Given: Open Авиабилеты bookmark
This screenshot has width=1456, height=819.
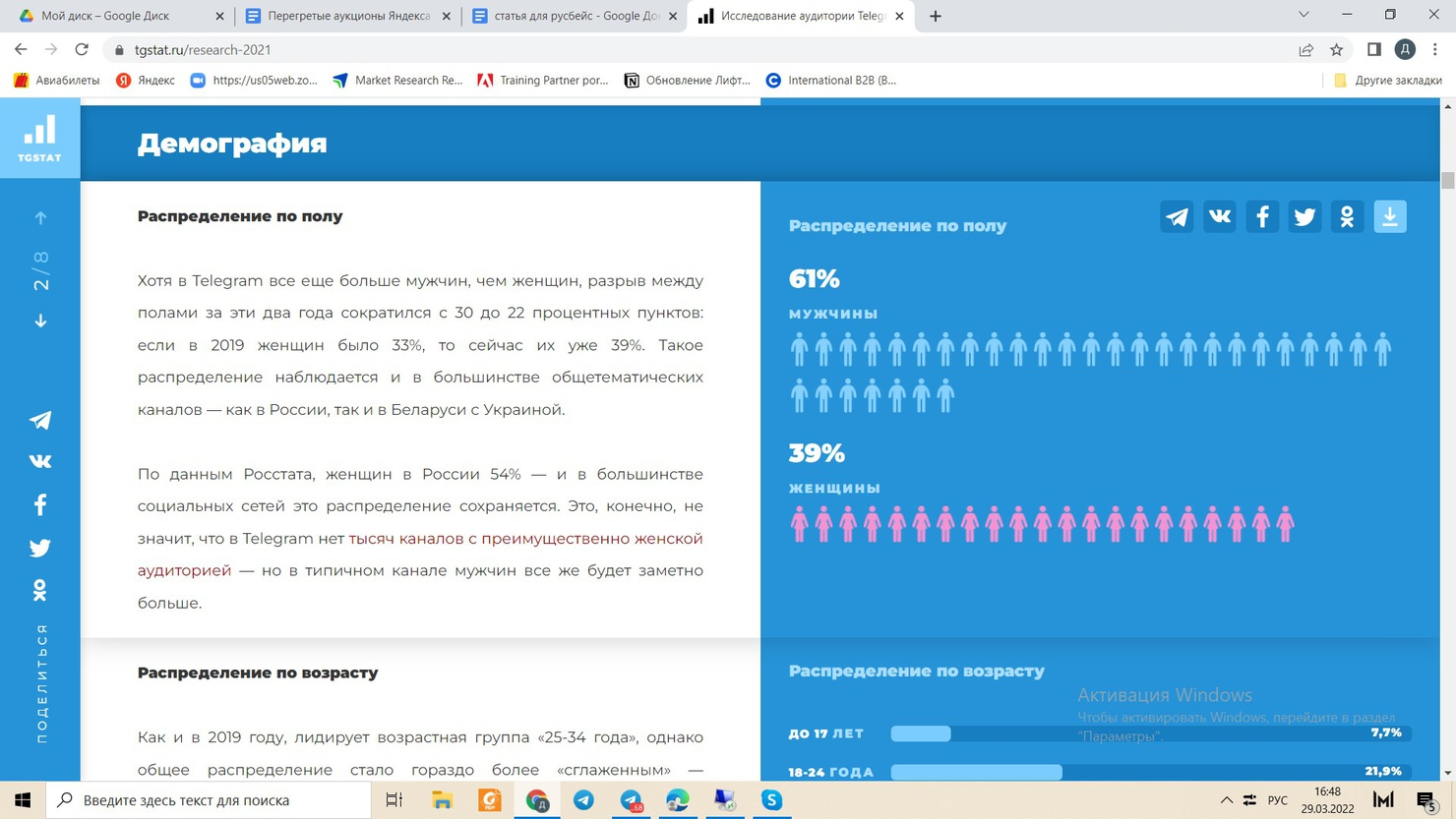Looking at the screenshot, I should coord(56,81).
